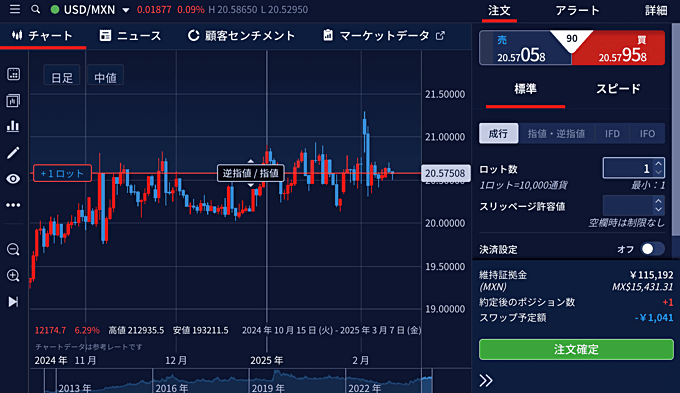Expand the USD/MXN pair dropdown
Image resolution: width=680 pixels, height=393 pixels.
[x=126, y=10]
